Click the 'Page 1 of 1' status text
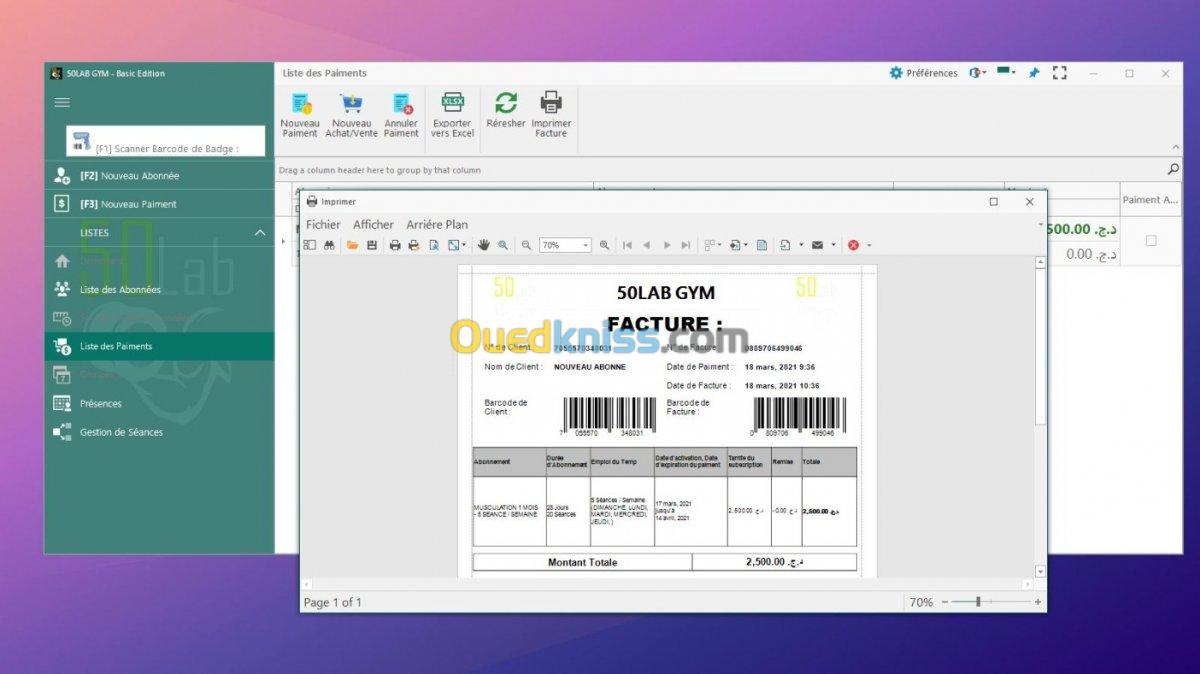The height and width of the screenshot is (674, 1200). 333,602
